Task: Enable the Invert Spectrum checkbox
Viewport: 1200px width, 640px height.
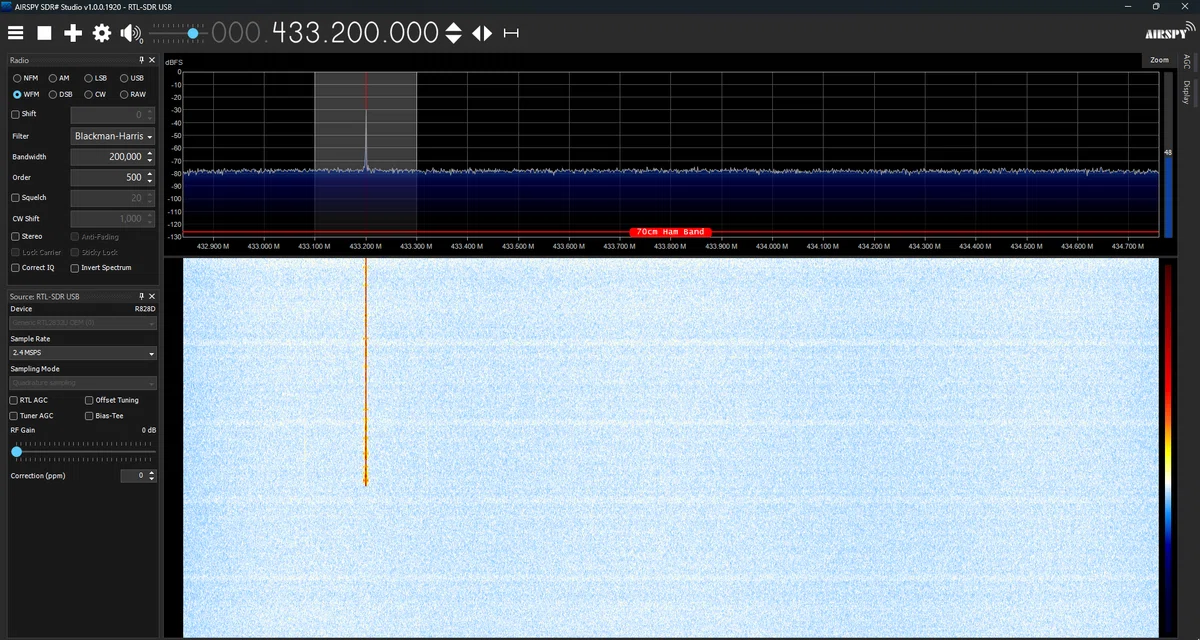Action: pos(75,268)
